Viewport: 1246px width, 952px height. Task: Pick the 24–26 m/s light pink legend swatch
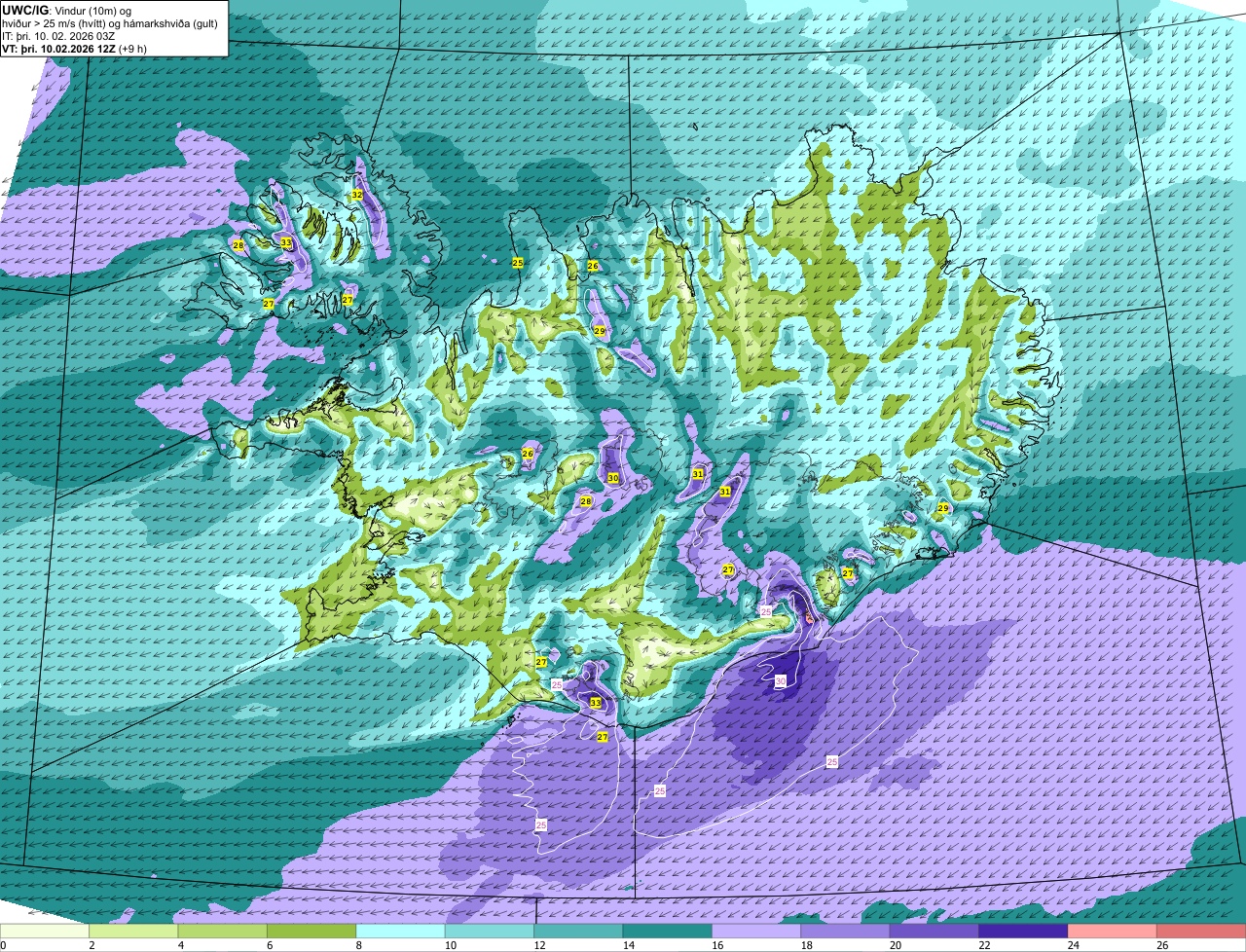[x=1113, y=932]
